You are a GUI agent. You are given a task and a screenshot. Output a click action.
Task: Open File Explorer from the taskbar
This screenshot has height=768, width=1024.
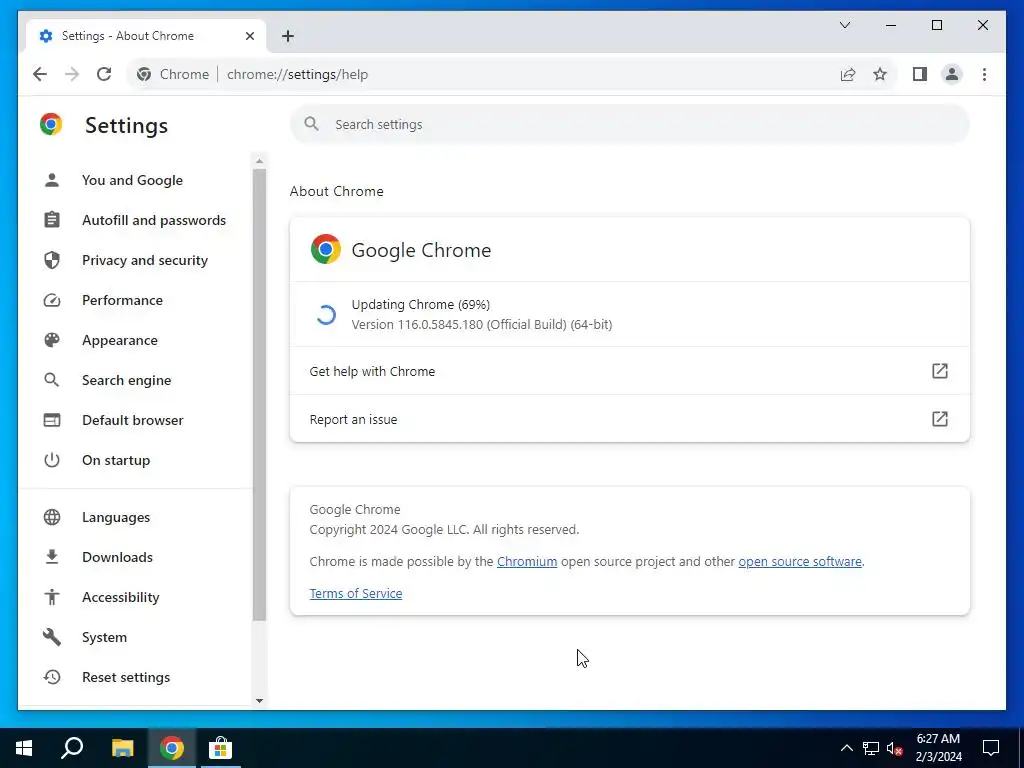122,748
